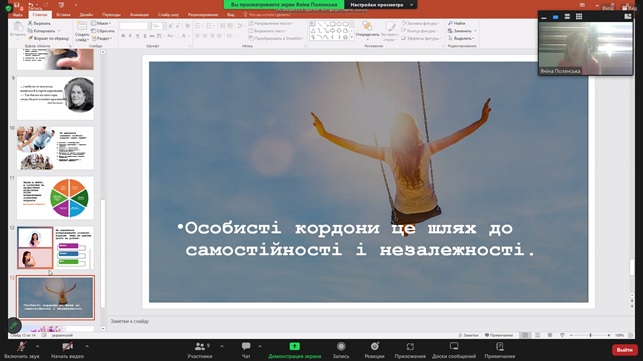Screen dimensions: 643x361
Task: Adjust the PowerPoint zoom slider
Action: point(591,335)
